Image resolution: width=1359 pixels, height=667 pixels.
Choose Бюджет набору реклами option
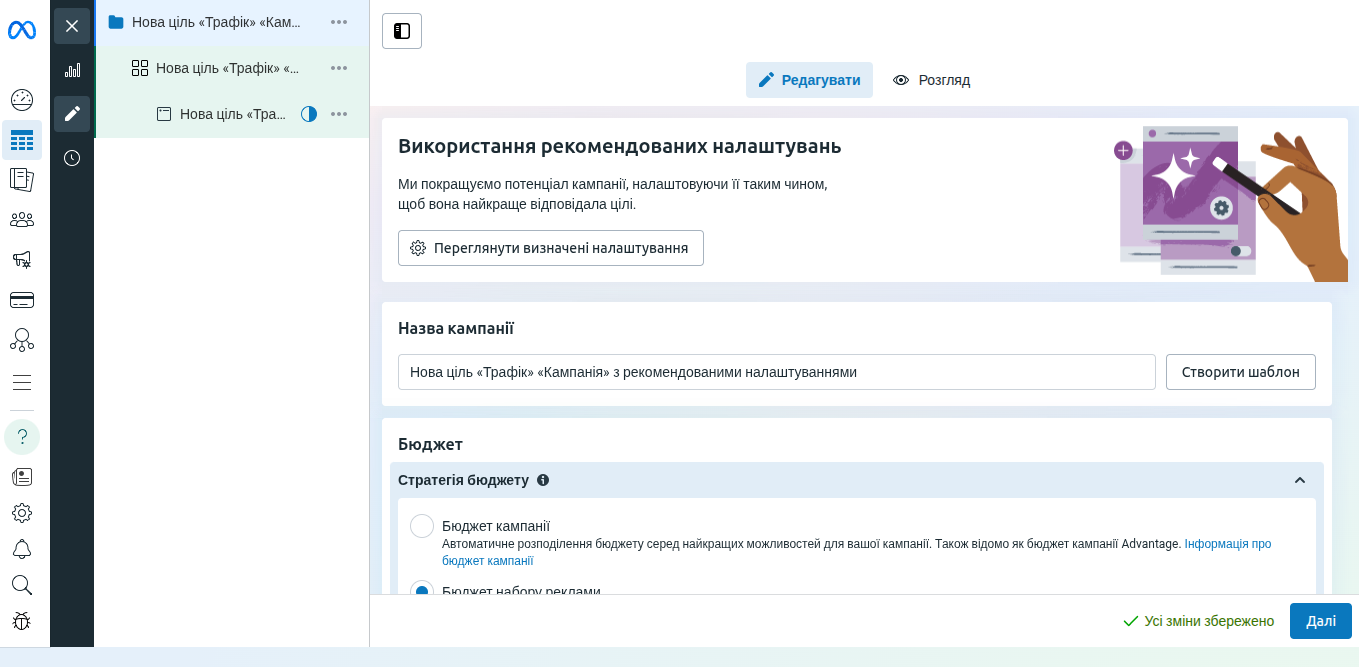[x=422, y=591]
